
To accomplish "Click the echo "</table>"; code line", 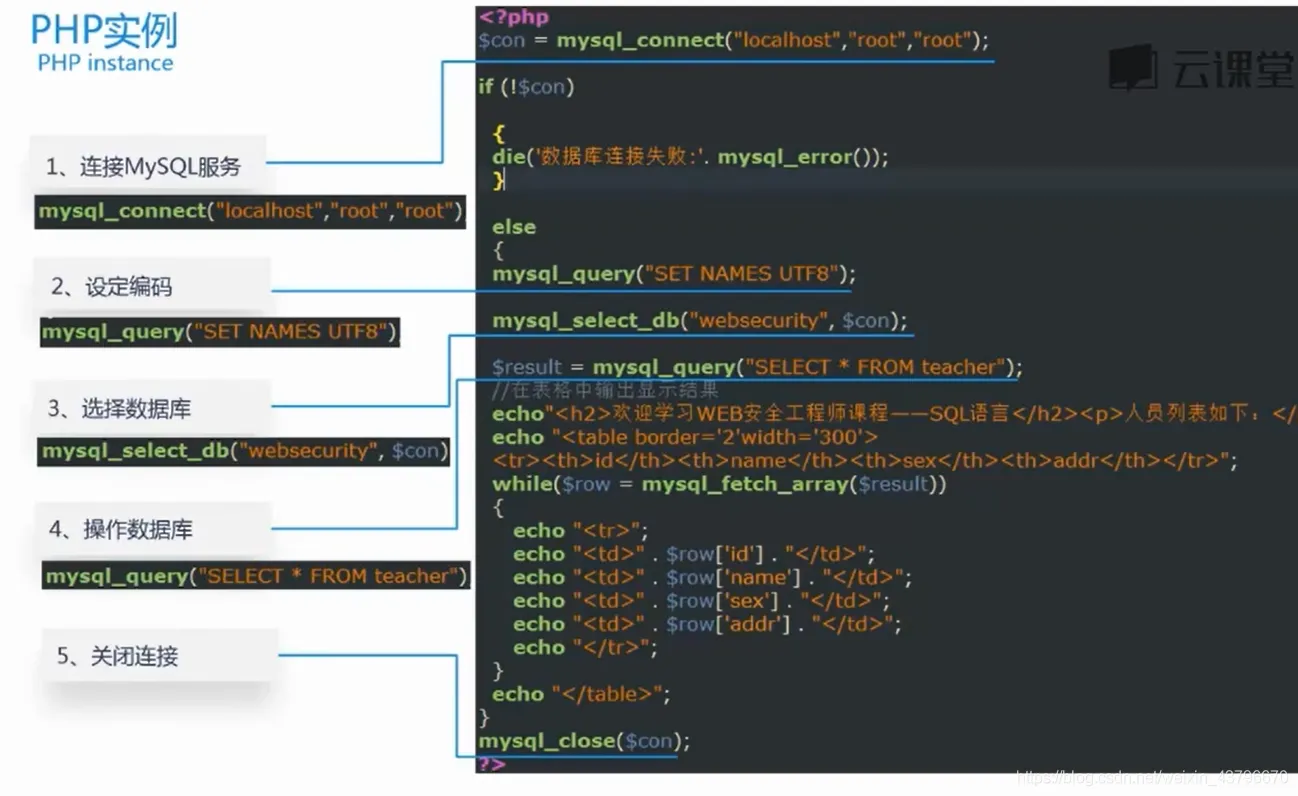I will click(581, 694).
